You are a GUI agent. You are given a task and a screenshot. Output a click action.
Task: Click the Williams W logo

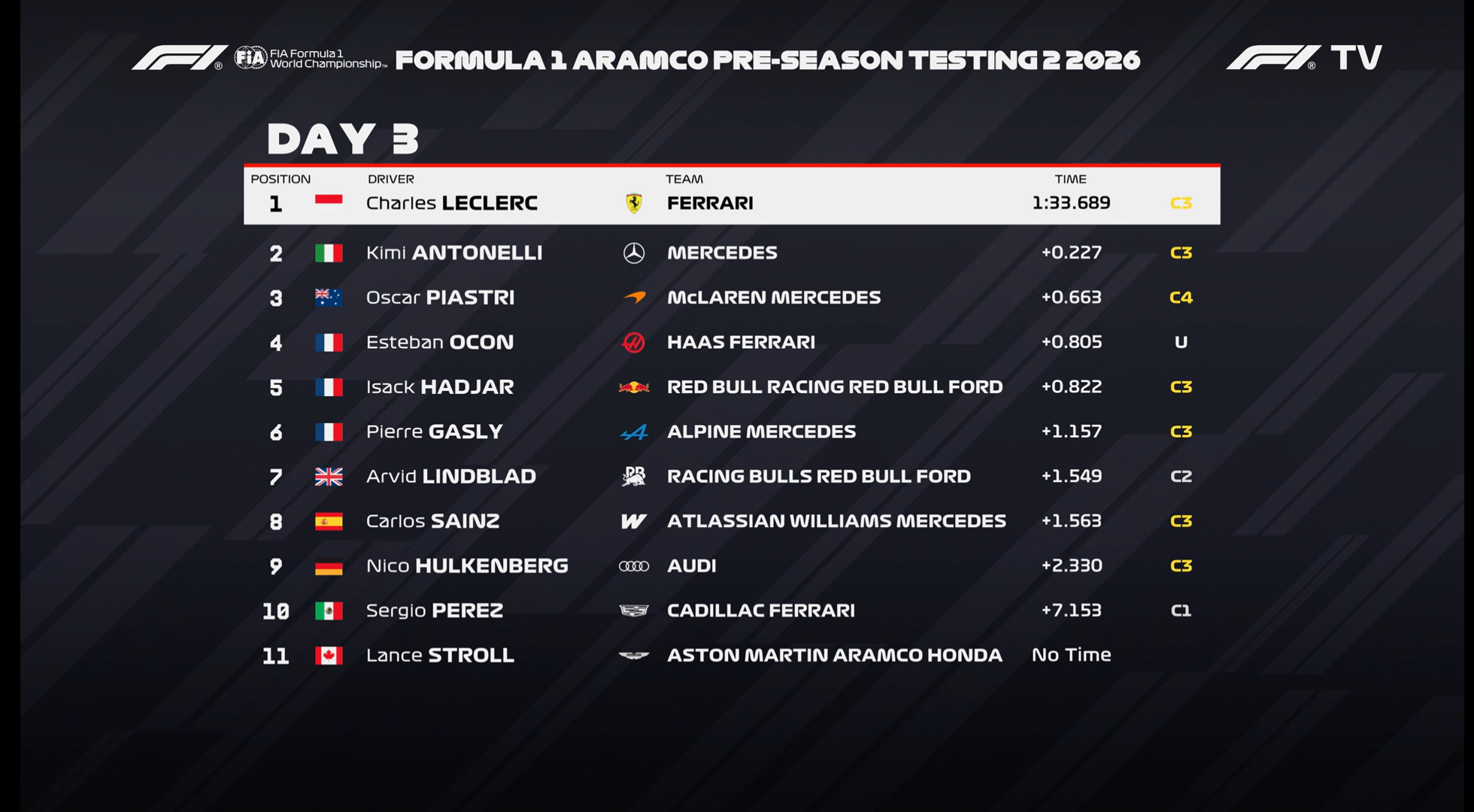(x=634, y=521)
